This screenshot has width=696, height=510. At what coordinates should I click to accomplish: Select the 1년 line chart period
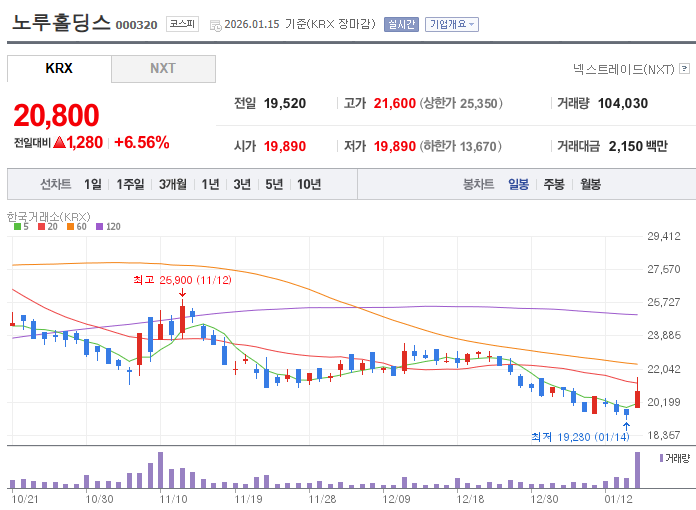tap(210, 184)
